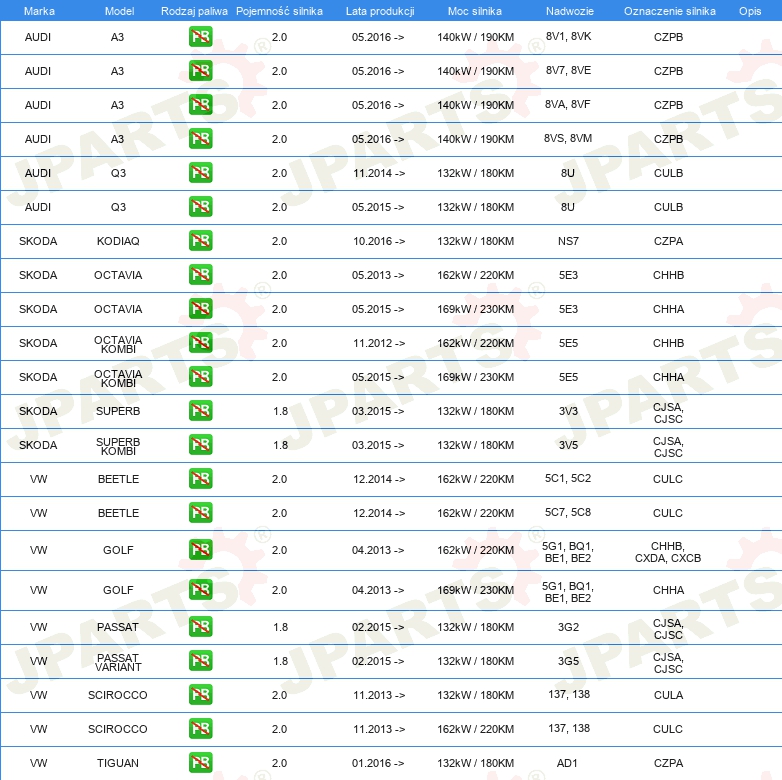782x780 pixels.
Task: Select the fuel icon for GOLF 169kW / 230KM
Action: click(x=200, y=589)
